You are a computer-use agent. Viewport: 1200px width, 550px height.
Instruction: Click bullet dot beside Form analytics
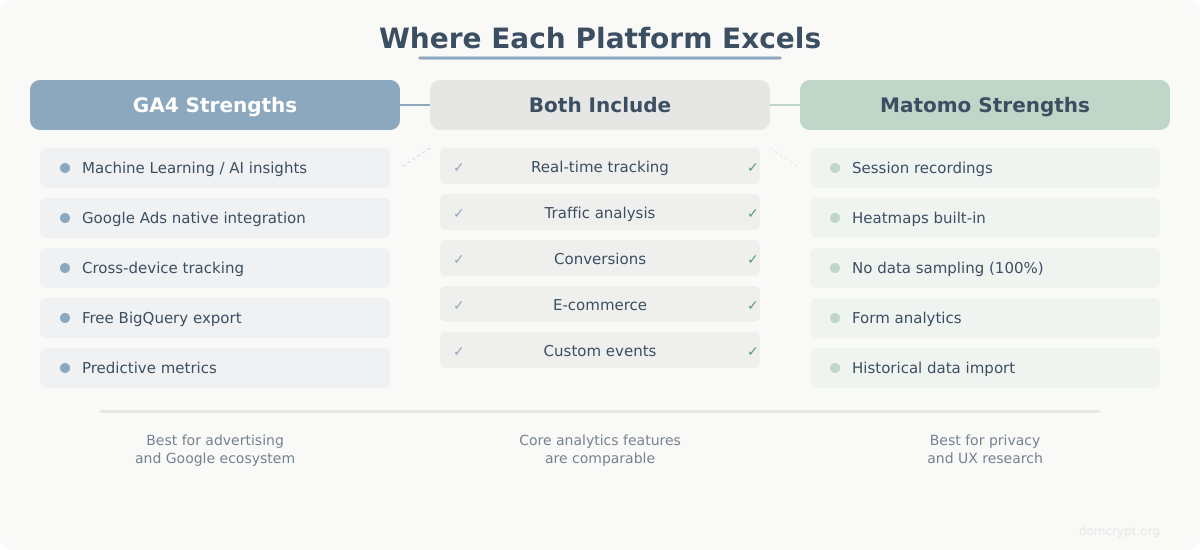pos(835,318)
